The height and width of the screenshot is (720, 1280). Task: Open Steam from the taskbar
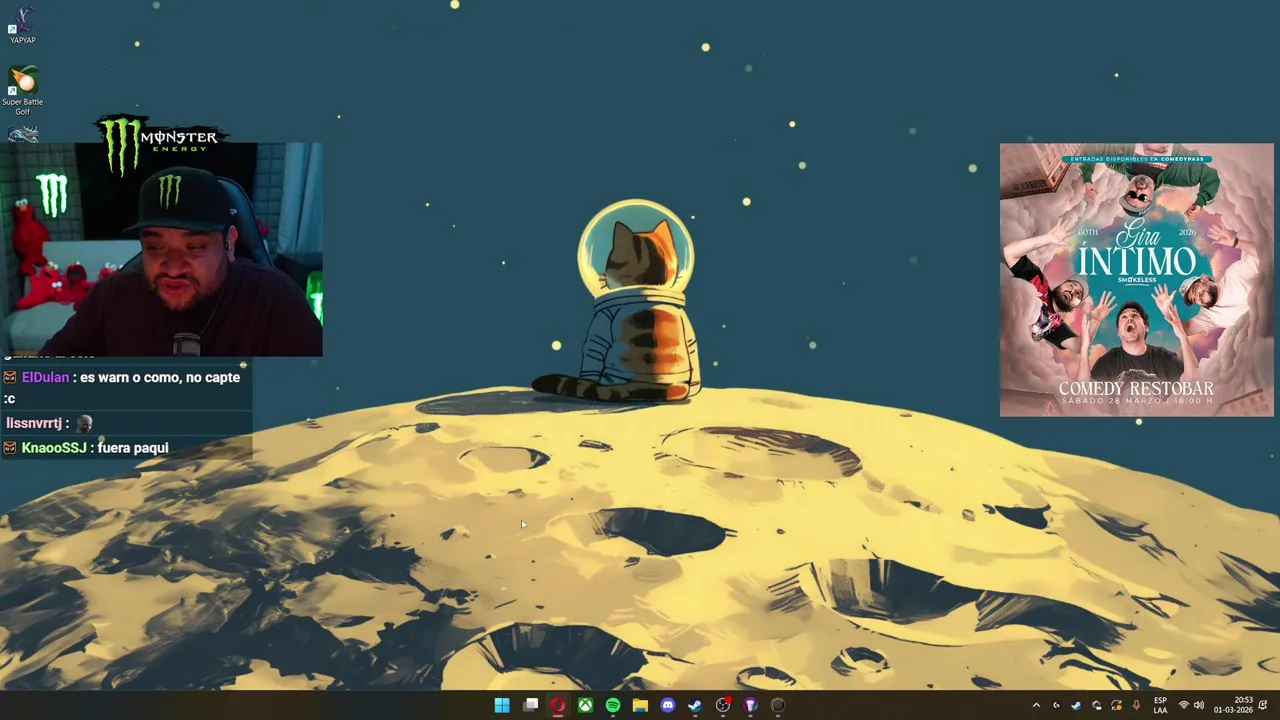point(695,705)
